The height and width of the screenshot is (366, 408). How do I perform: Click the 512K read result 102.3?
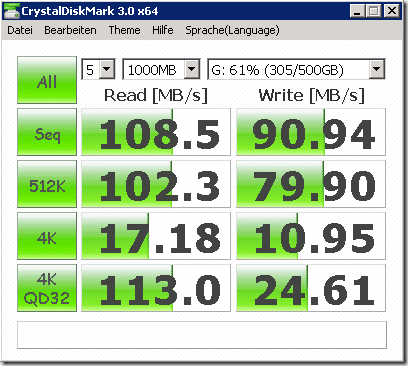tap(156, 184)
